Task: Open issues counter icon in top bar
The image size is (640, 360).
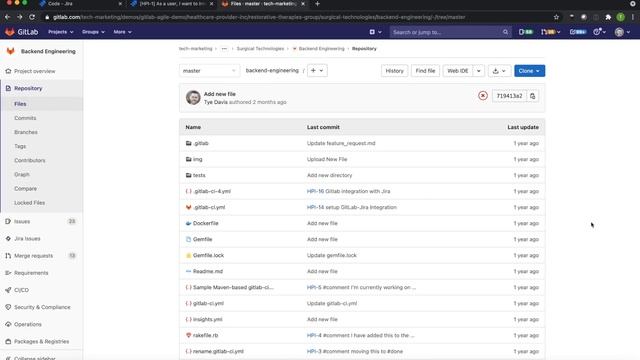Action: (525, 32)
